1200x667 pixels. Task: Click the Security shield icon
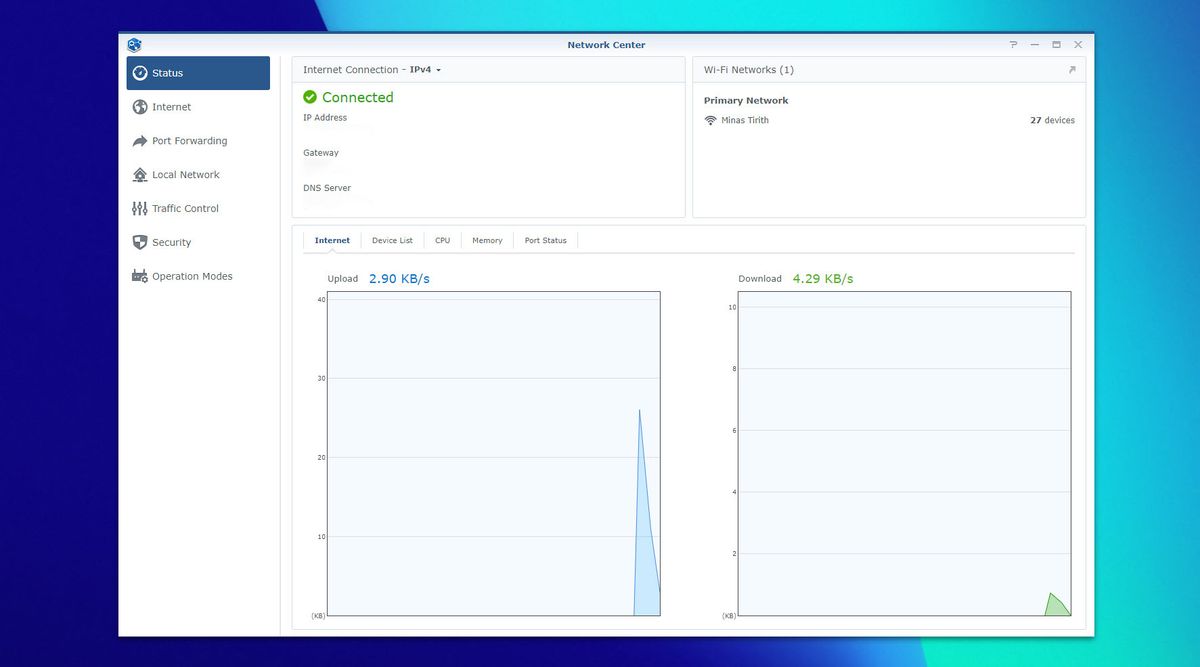point(140,242)
